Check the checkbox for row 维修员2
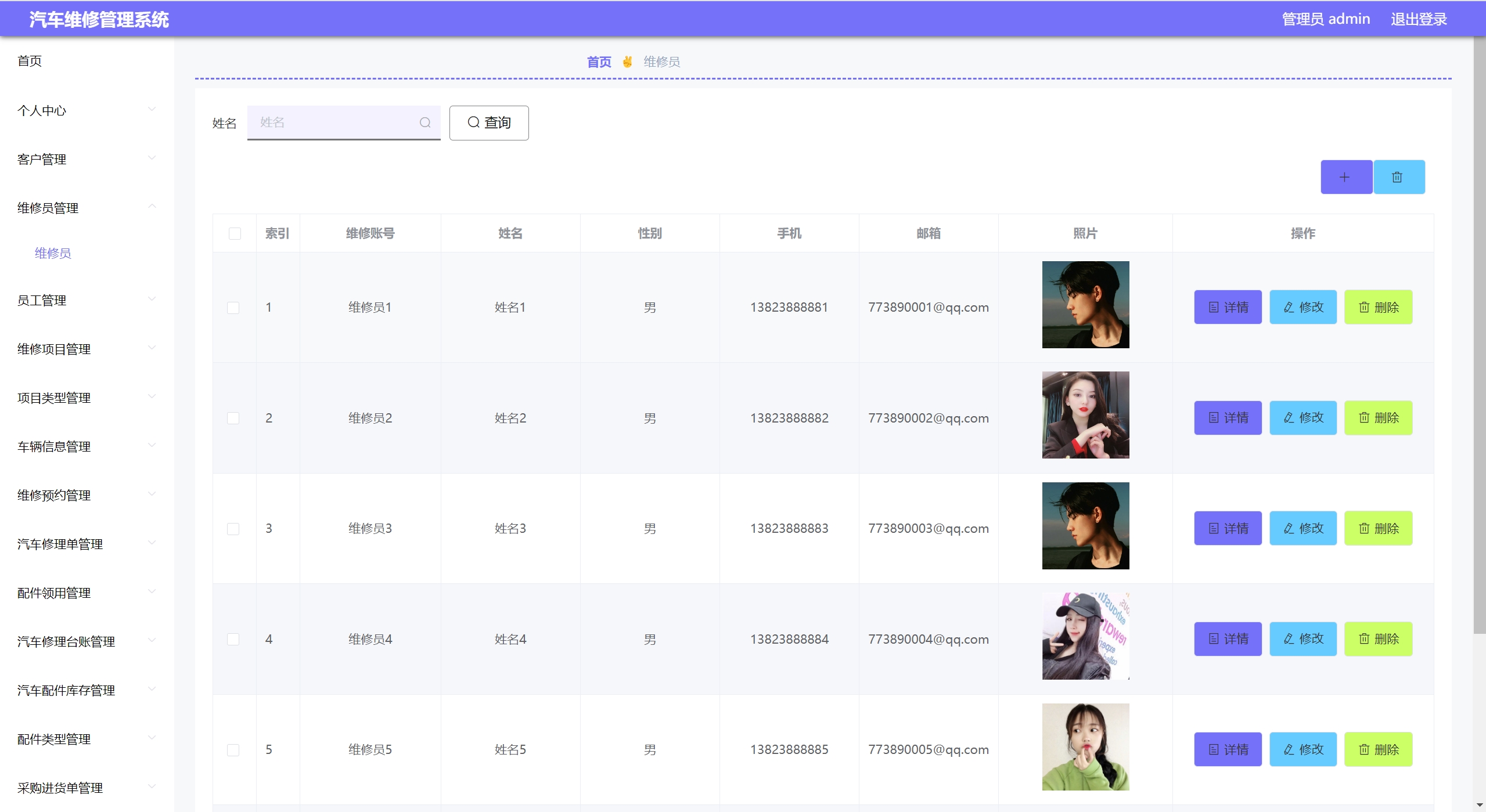 click(233, 418)
